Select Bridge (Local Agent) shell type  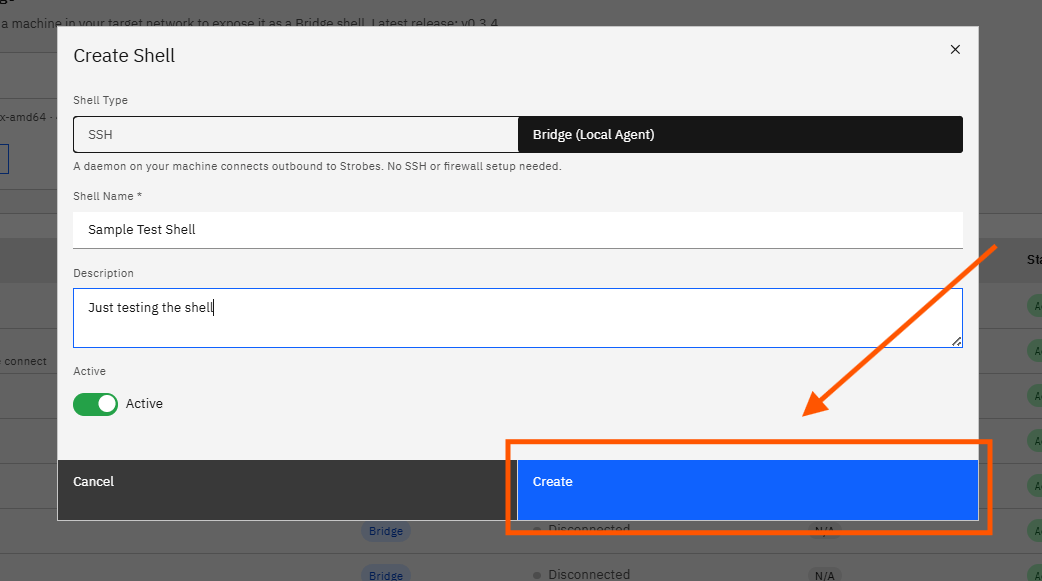[740, 134]
